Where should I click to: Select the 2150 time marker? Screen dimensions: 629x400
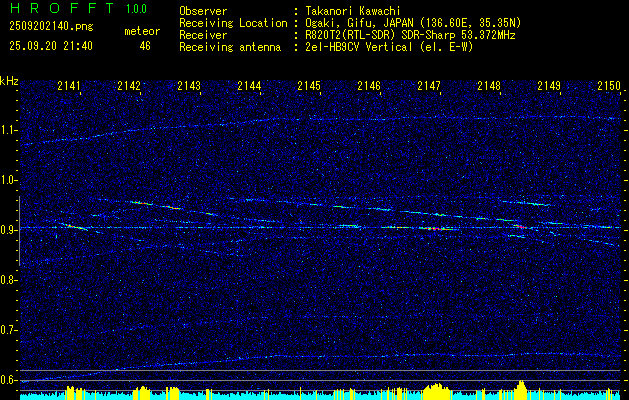(x=608, y=87)
